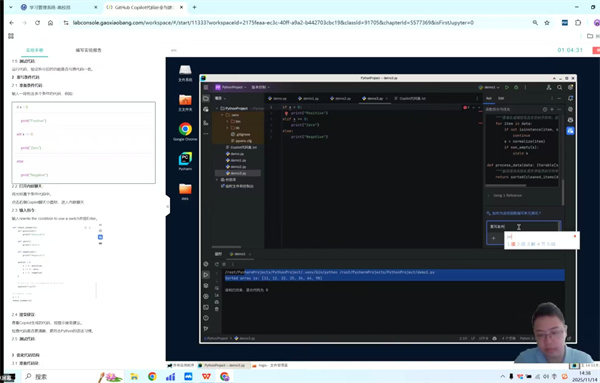600x383 pixels.
Task: Open the Project tool window folder icon
Action: [x=206, y=99]
